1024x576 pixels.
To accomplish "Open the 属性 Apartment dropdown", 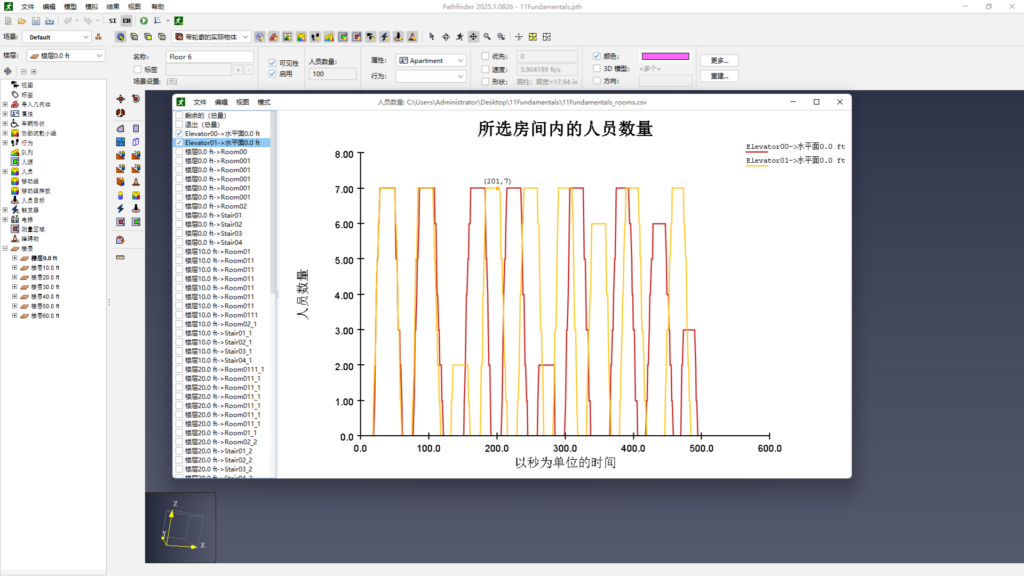I will tap(431, 60).
